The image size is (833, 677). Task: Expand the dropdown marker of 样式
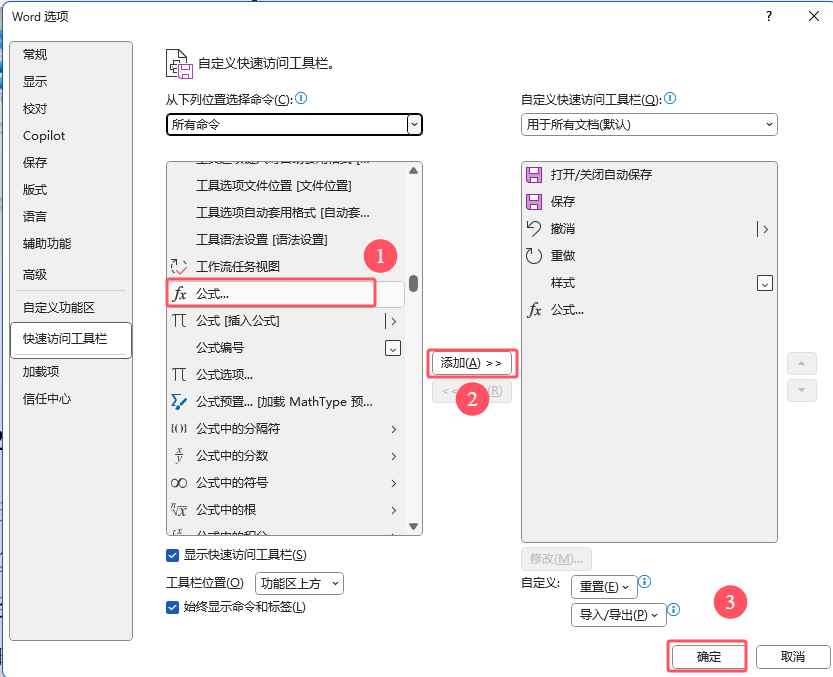coord(764,283)
